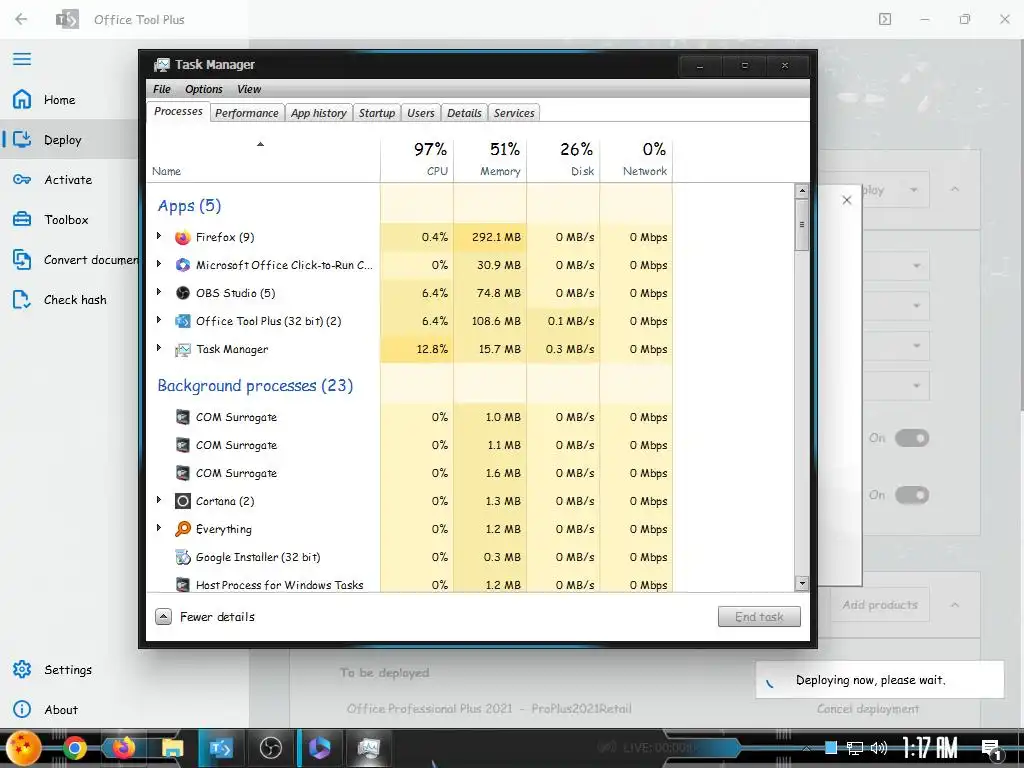
Task: Select Microsoft Office Click-to-Run process icon
Action: click(x=182, y=265)
